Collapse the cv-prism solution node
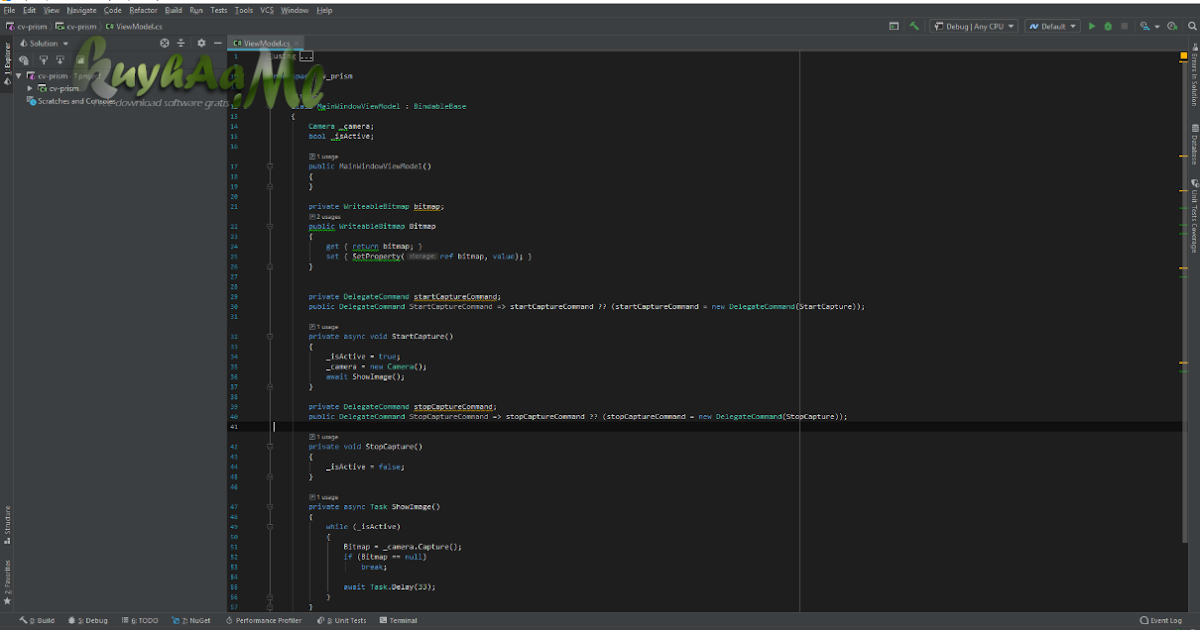Image resolution: width=1200 pixels, height=630 pixels. coord(19,75)
